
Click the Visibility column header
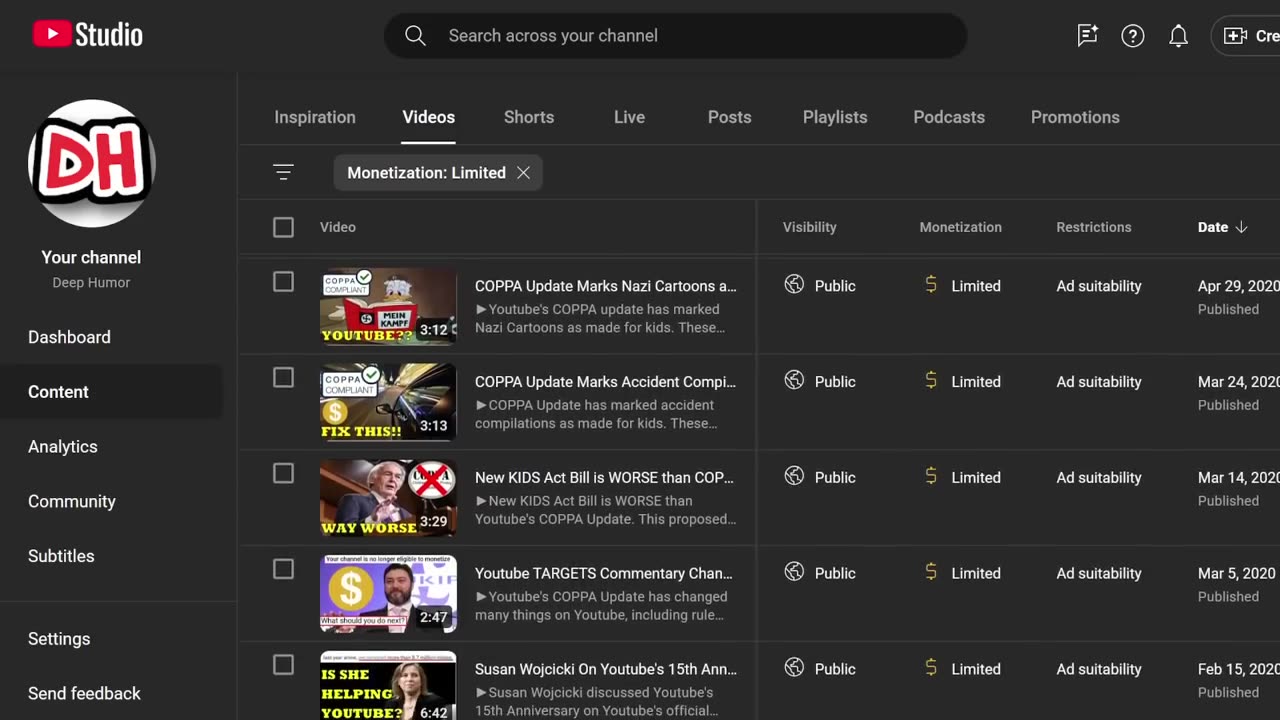click(x=809, y=227)
